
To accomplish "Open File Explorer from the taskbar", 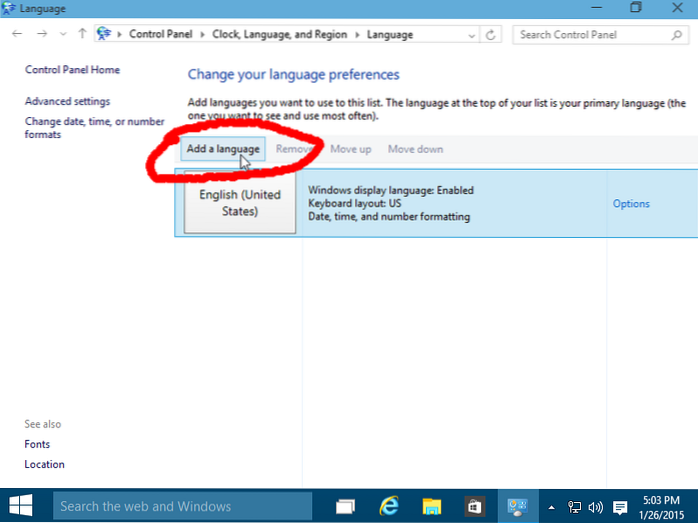I will pyautogui.click(x=432, y=506).
